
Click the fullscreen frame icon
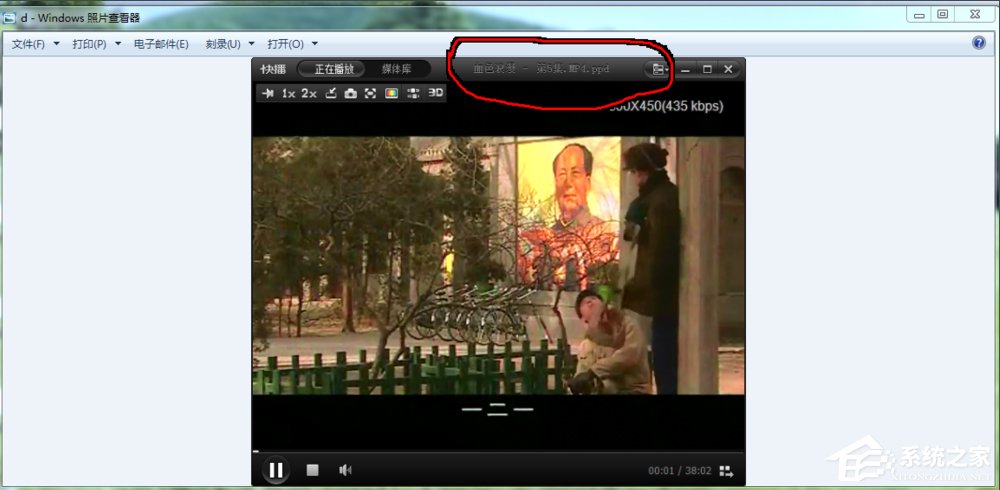coord(371,93)
